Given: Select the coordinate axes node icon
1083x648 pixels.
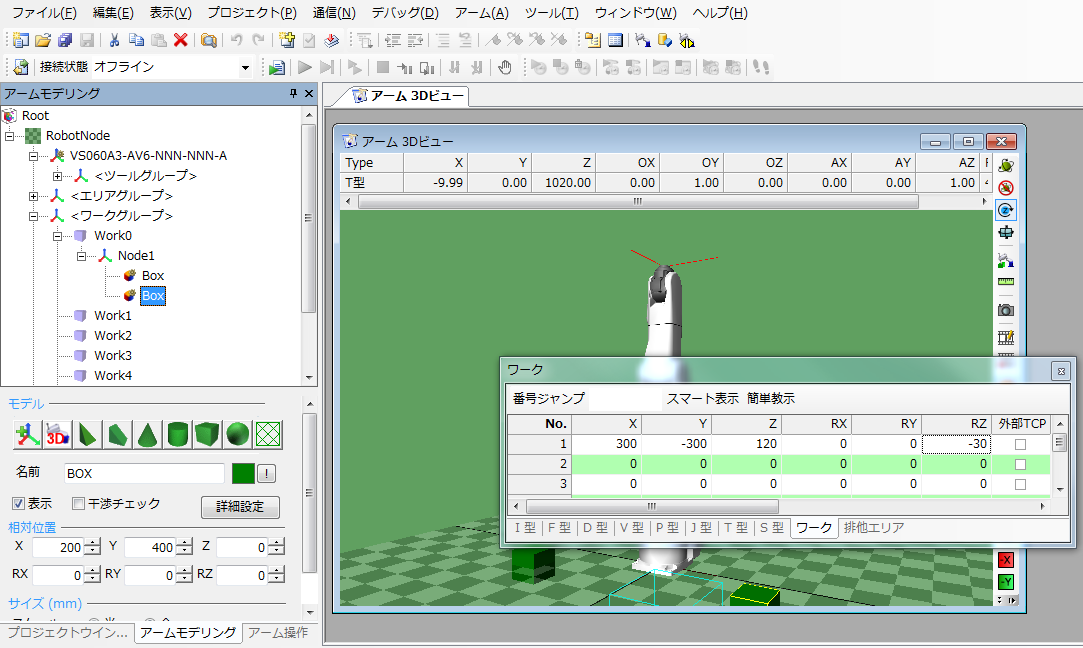Looking at the screenshot, I should point(27,434).
